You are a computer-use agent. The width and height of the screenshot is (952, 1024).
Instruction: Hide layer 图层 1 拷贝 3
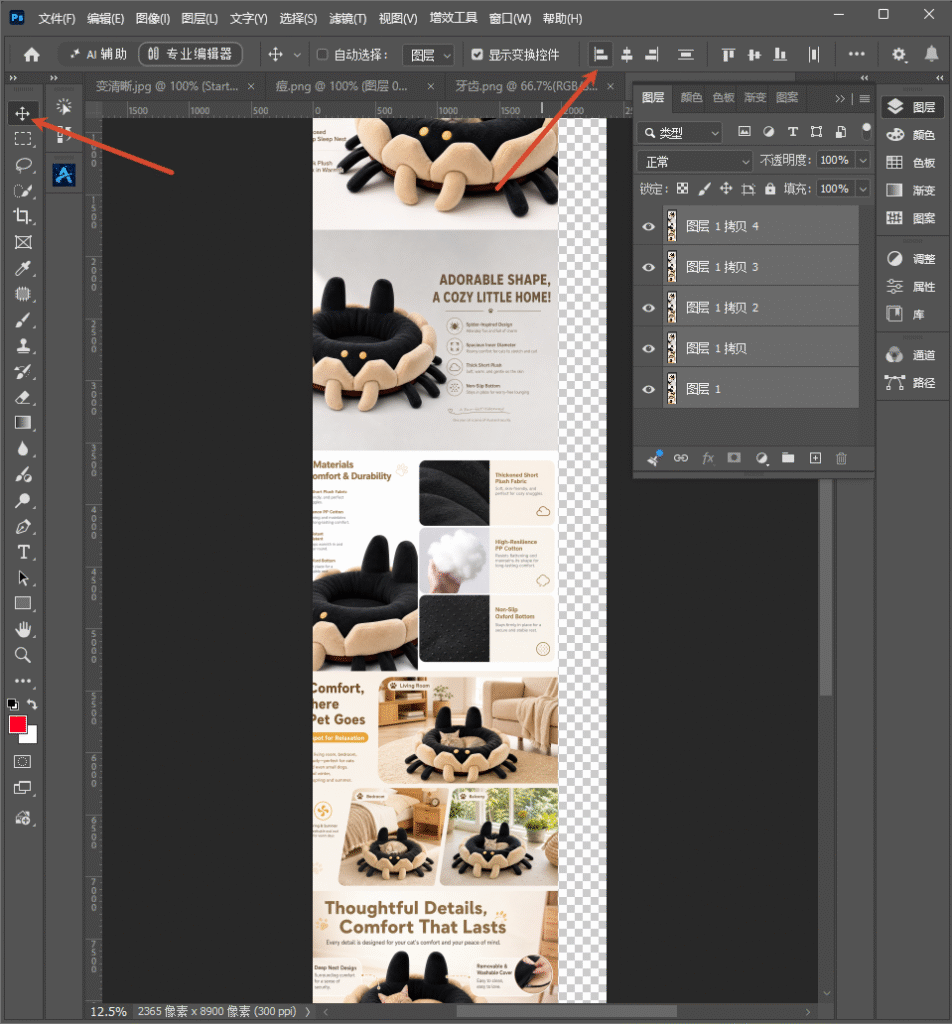(x=648, y=267)
